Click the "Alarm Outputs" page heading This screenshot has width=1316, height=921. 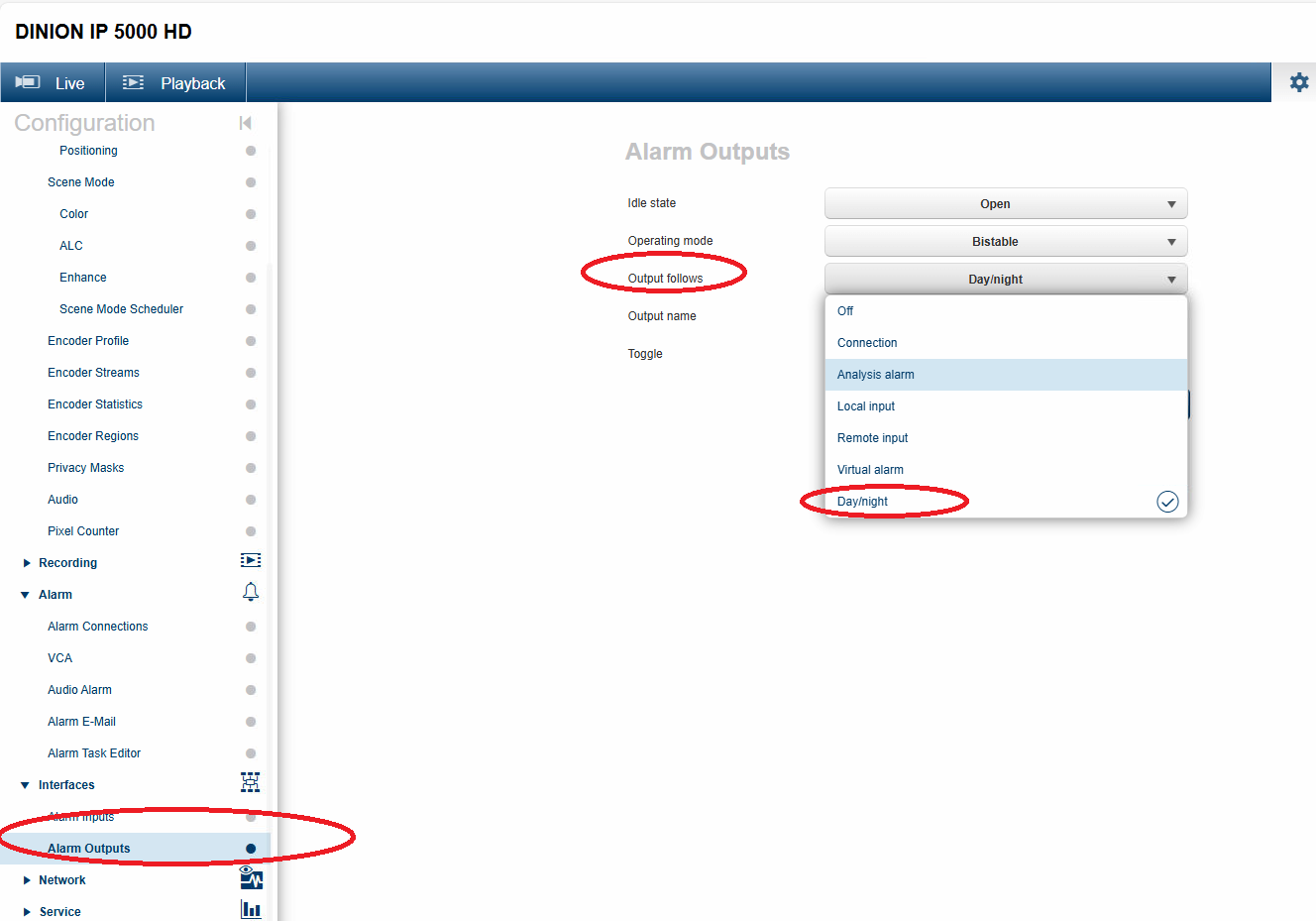708,152
